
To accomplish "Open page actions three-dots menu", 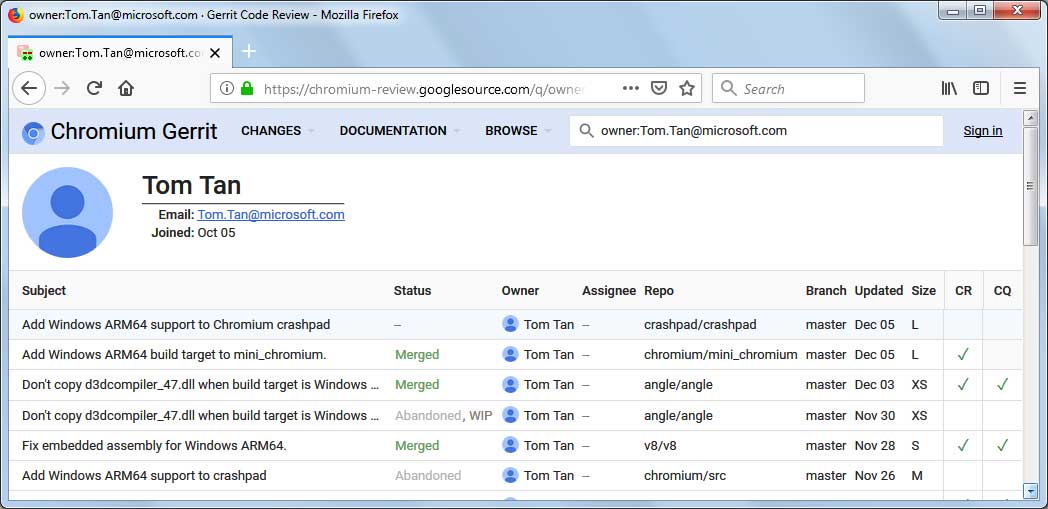I will pyautogui.click(x=630, y=88).
